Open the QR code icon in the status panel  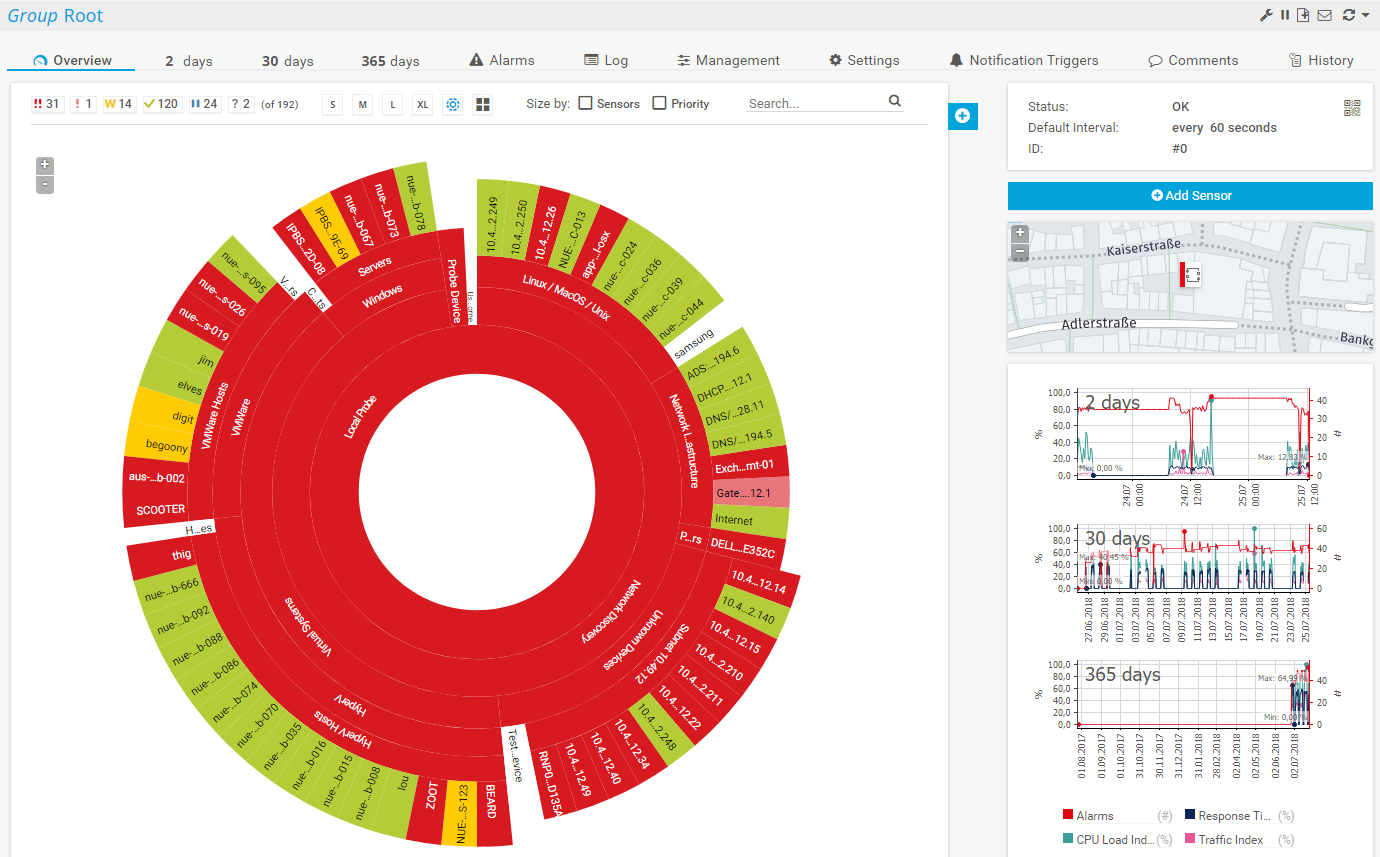click(1352, 108)
